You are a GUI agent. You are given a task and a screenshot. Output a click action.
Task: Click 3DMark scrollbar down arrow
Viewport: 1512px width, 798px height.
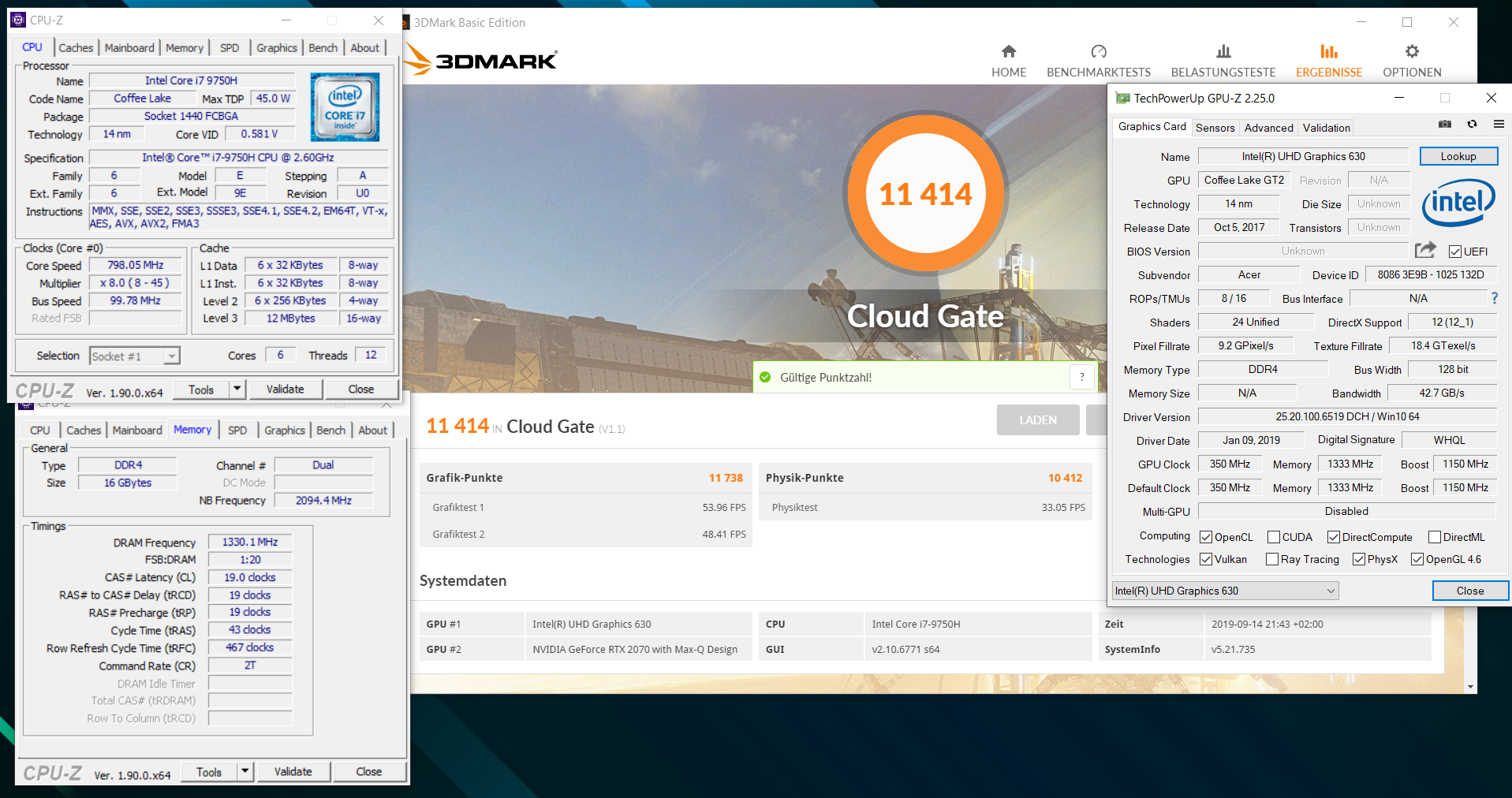pos(1470,687)
